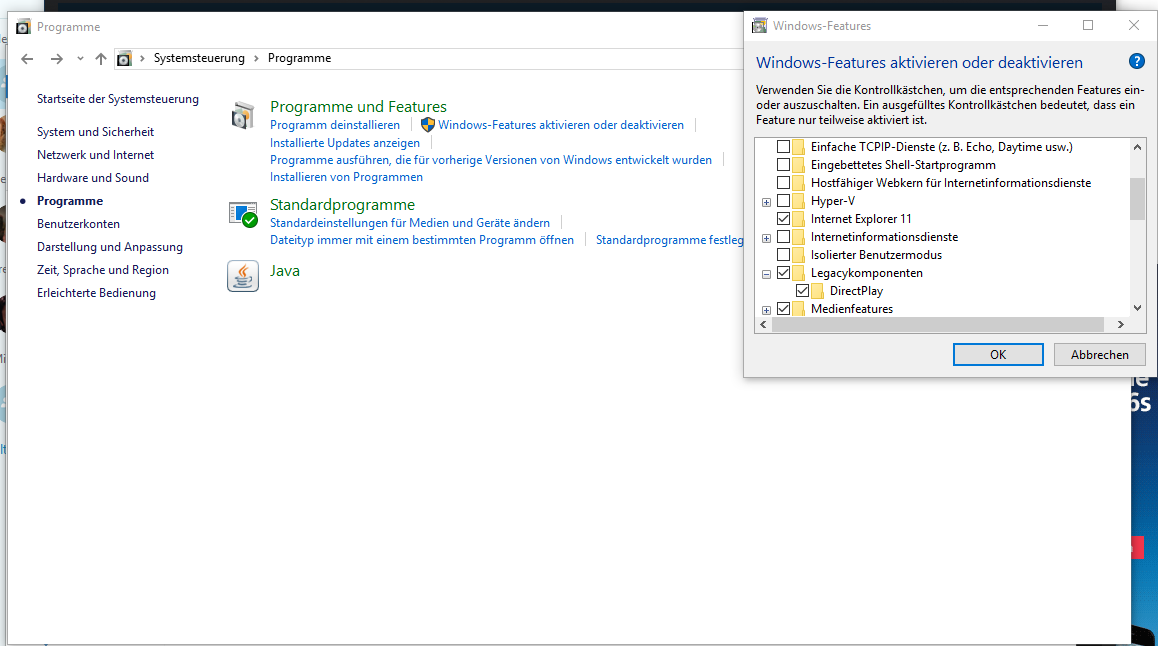Click the feature list scroll up arrow
Screen dimensions: 1158x646
(x=1137, y=147)
